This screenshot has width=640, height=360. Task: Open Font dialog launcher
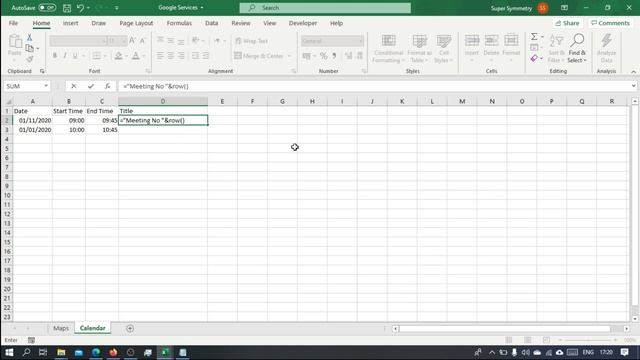pos(148,71)
